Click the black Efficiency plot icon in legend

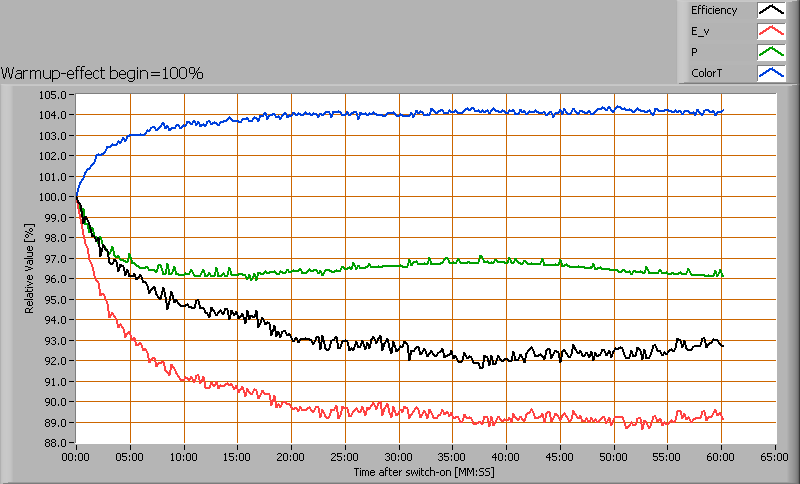pyautogui.click(x=770, y=11)
